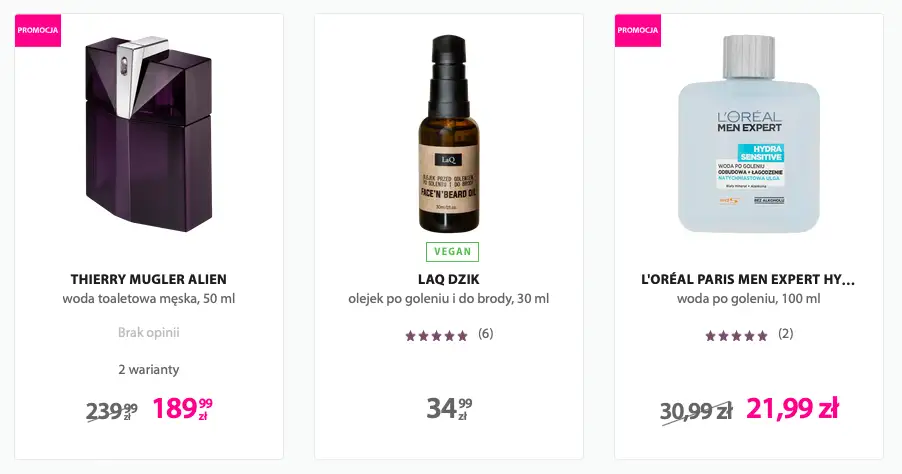Open the Thierry Mugler Alien product title
The width and height of the screenshot is (902, 474).
point(149,279)
